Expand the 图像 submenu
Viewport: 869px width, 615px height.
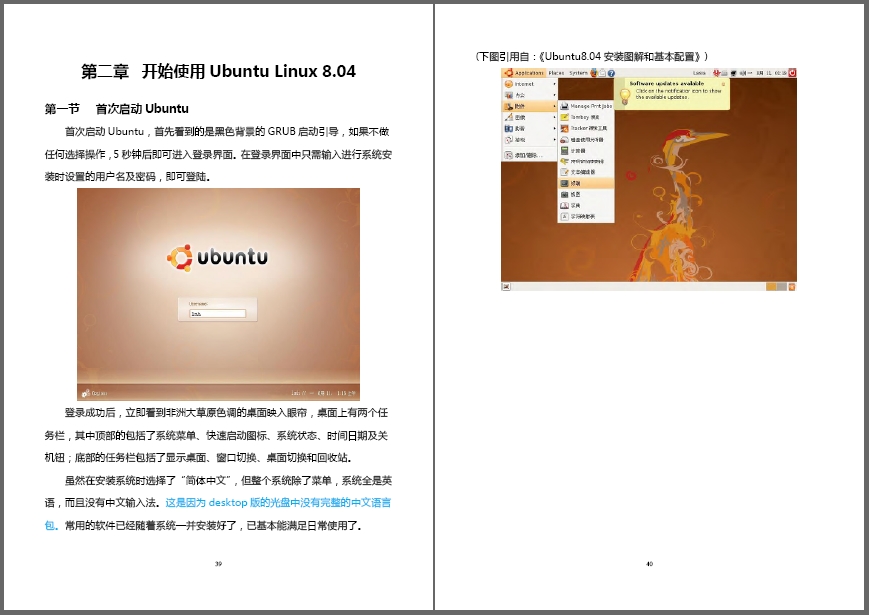529,117
